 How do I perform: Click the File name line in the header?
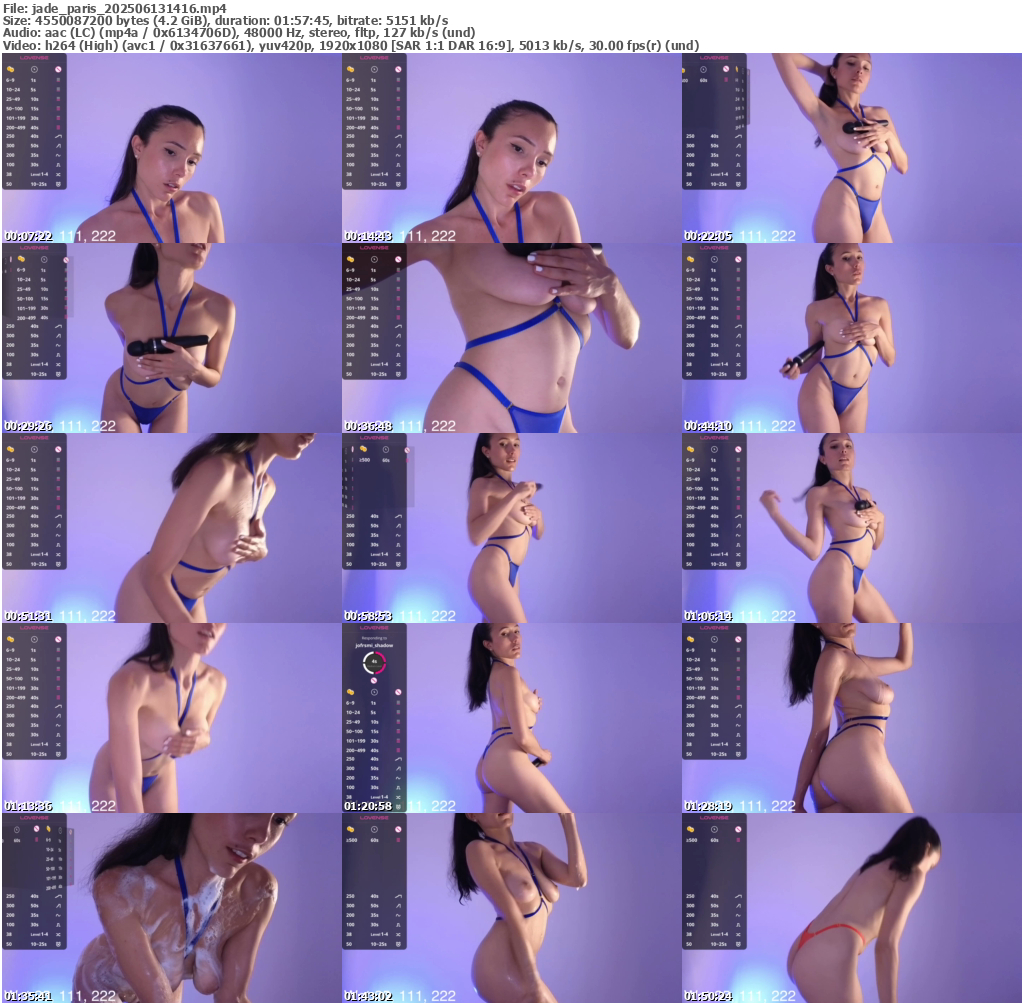tap(114, 7)
